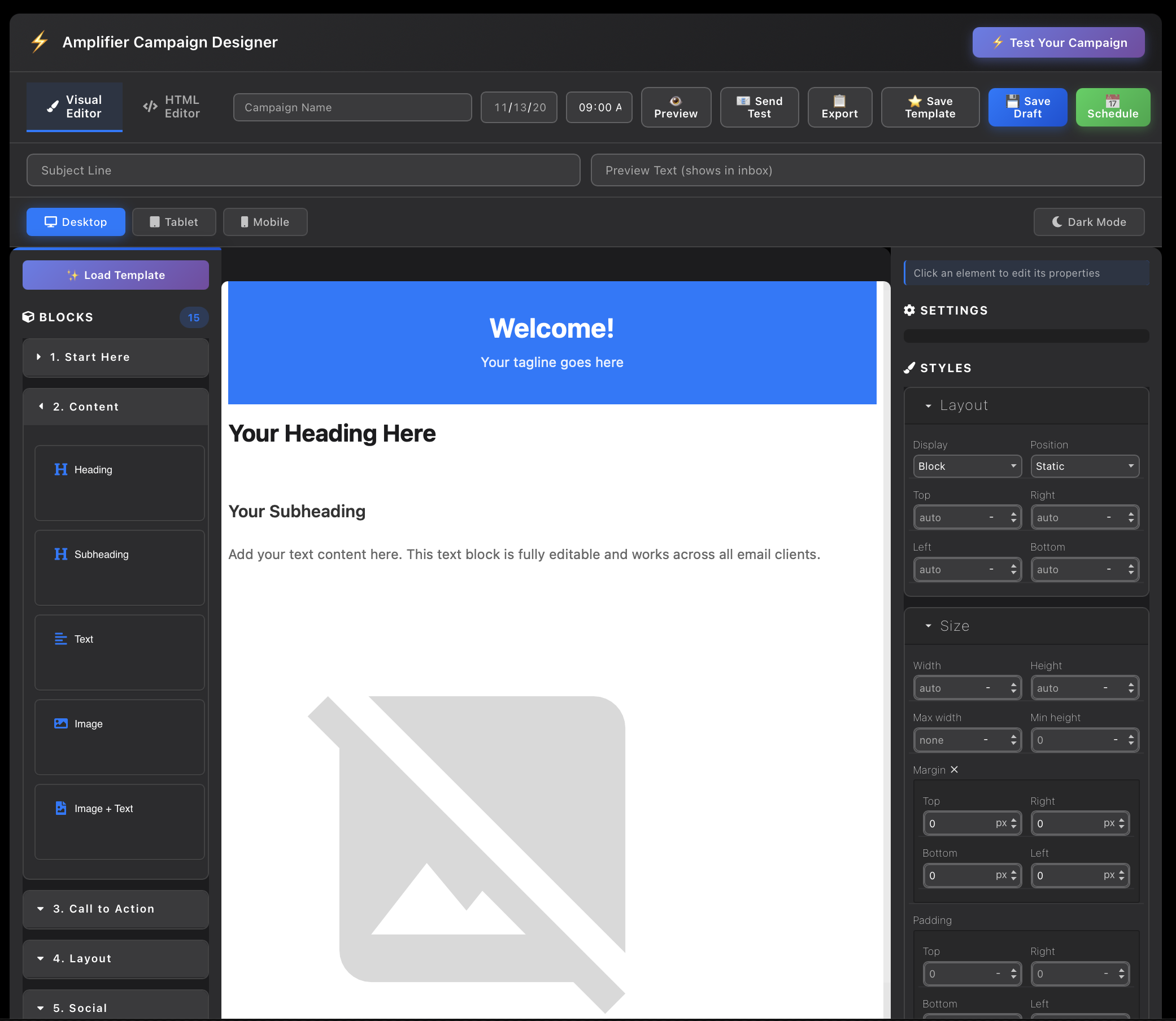Click the Save Template star icon
1176x1021 pixels.
[914, 101]
